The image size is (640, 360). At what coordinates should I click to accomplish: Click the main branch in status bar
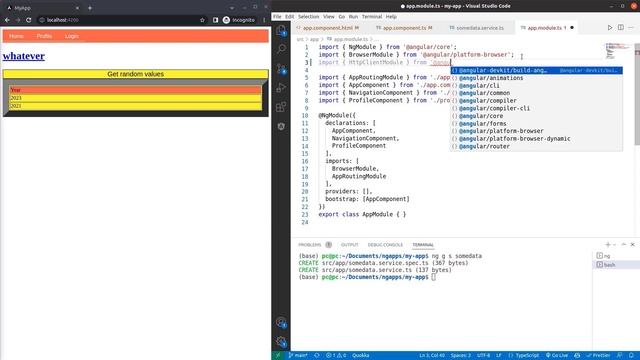298,355
